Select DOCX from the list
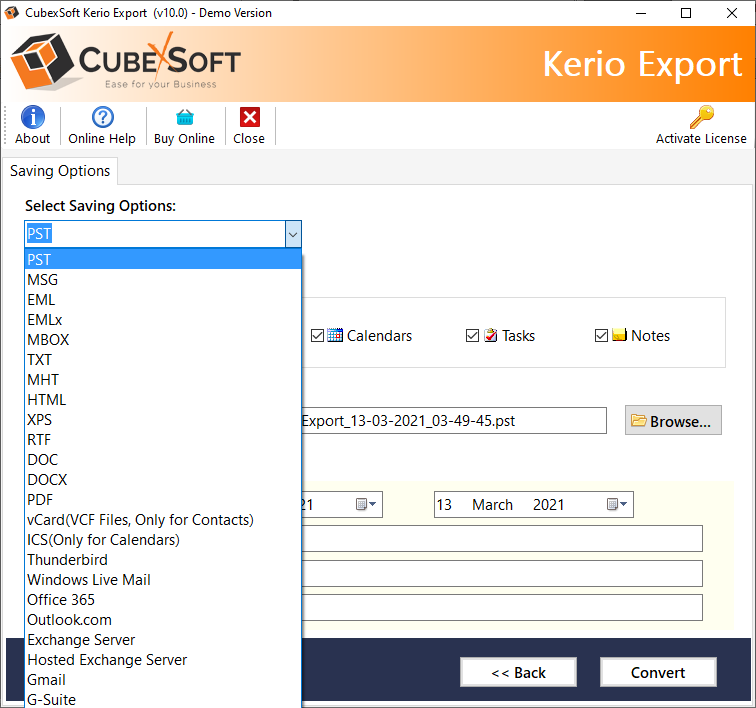The height and width of the screenshot is (708, 756). [x=163, y=480]
